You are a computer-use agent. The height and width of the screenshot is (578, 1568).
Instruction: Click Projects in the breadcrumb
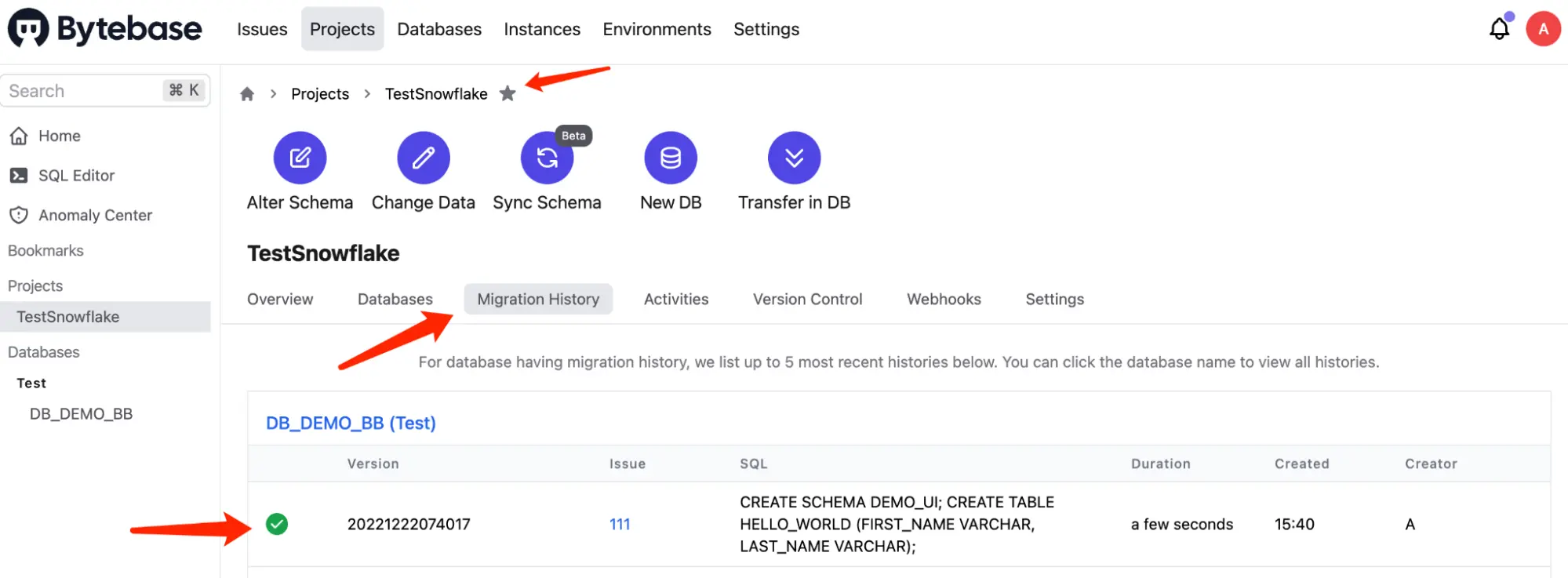pyautogui.click(x=320, y=94)
